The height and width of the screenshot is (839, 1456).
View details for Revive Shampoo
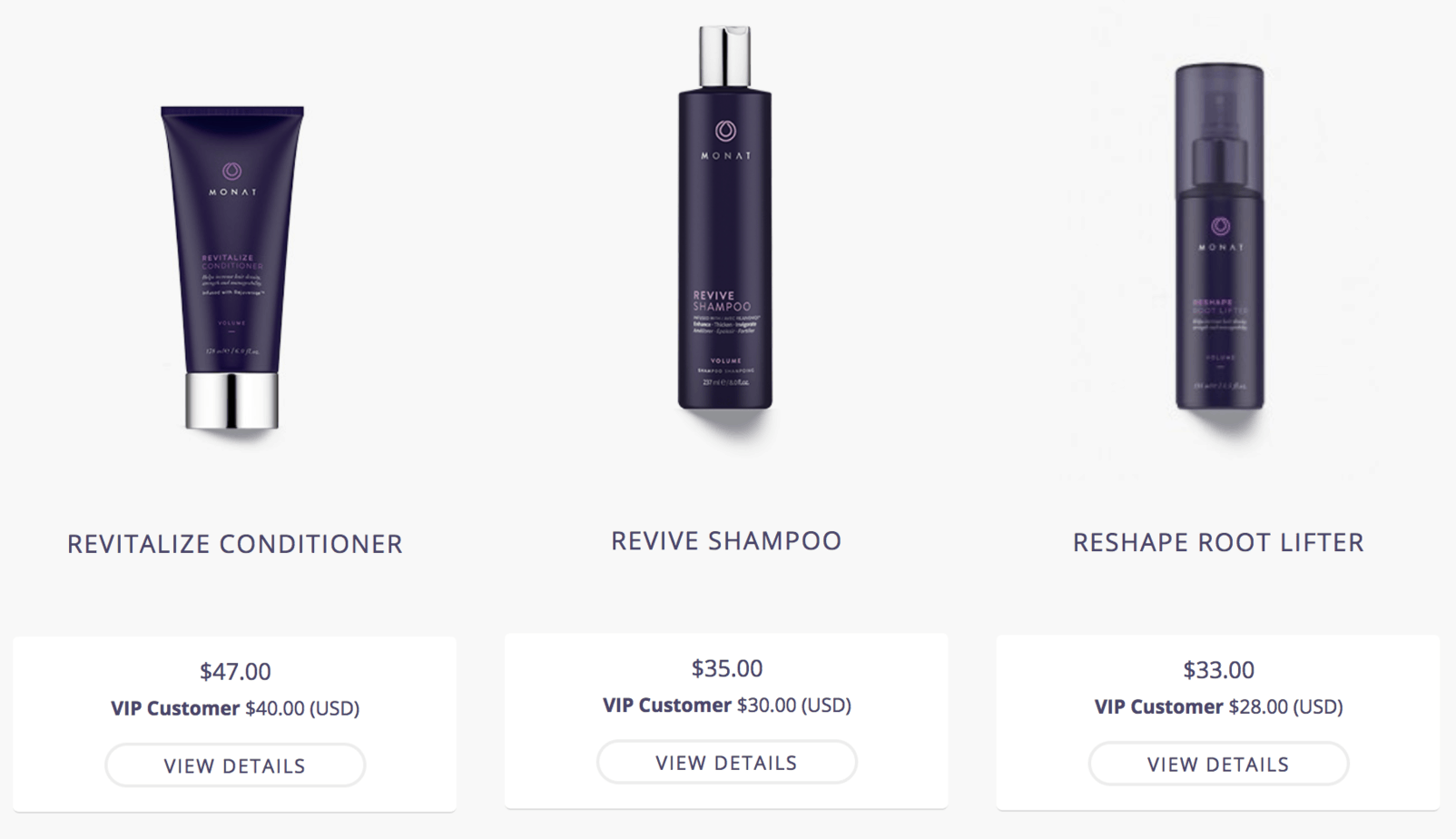726,763
